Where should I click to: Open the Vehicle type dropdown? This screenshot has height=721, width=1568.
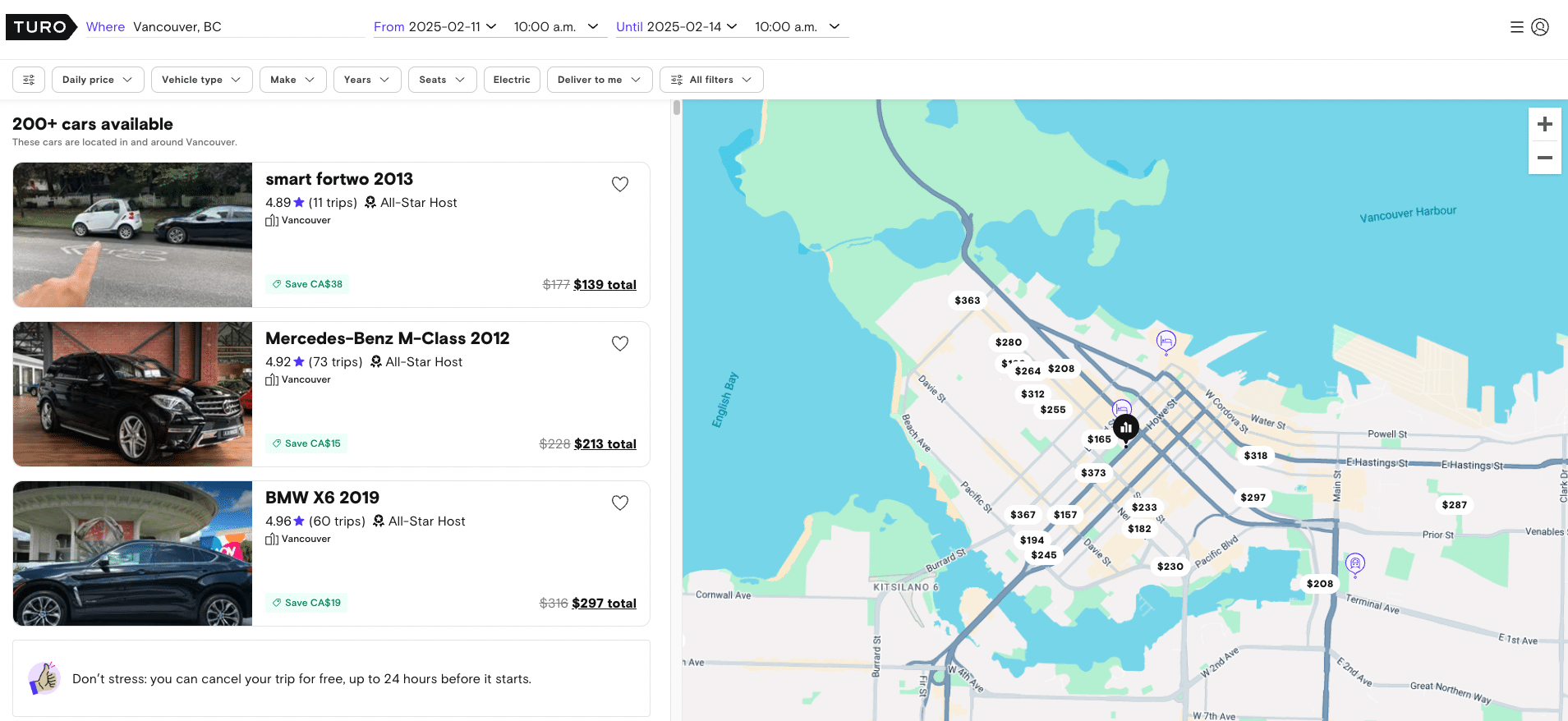201,80
